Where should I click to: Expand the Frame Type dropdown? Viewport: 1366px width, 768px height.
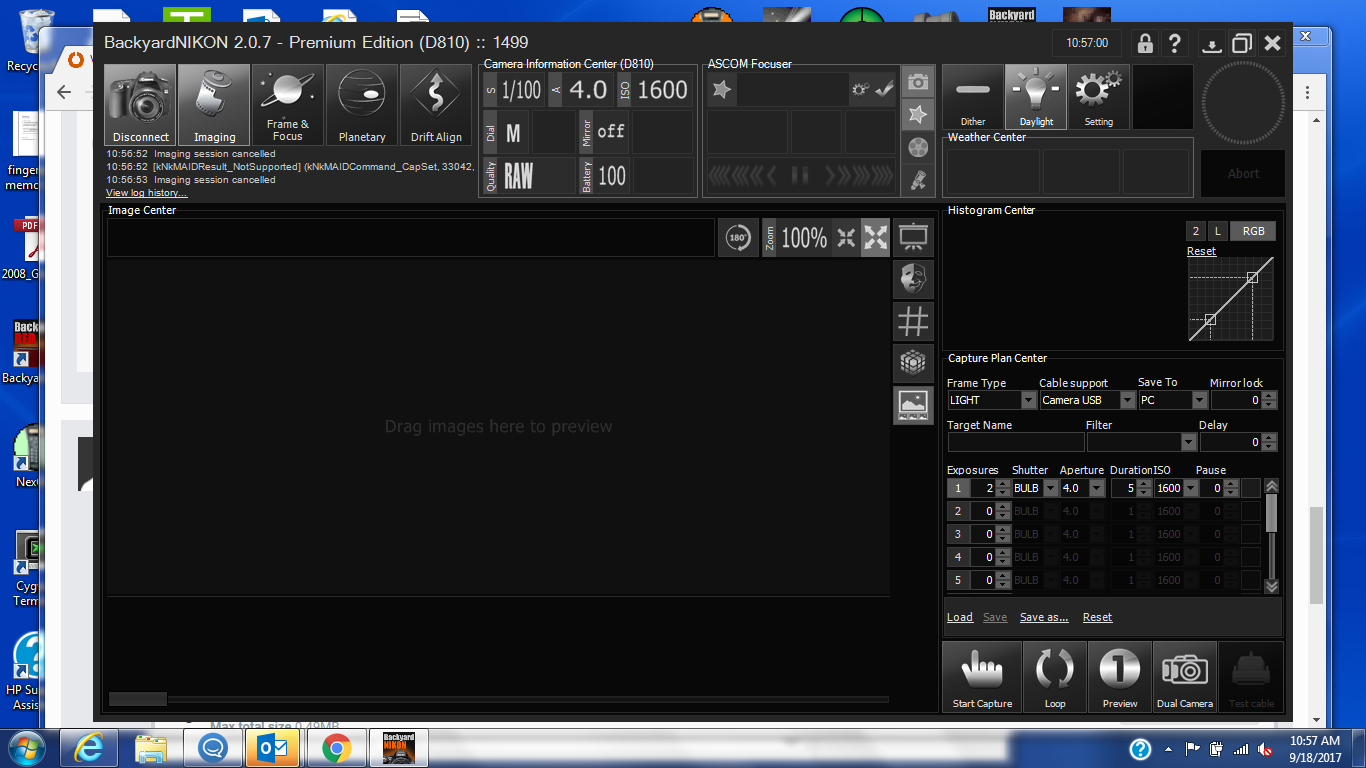(x=1028, y=401)
